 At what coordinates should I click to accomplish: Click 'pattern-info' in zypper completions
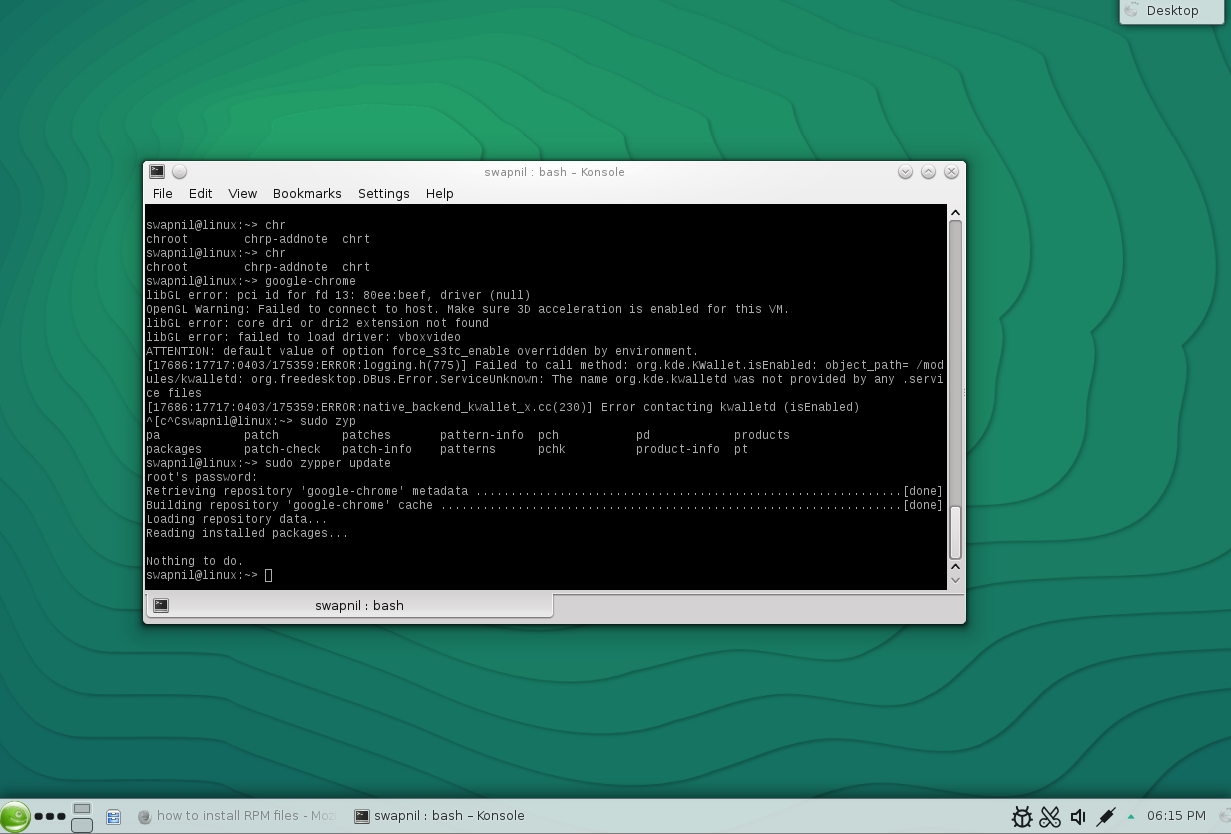[x=482, y=435]
